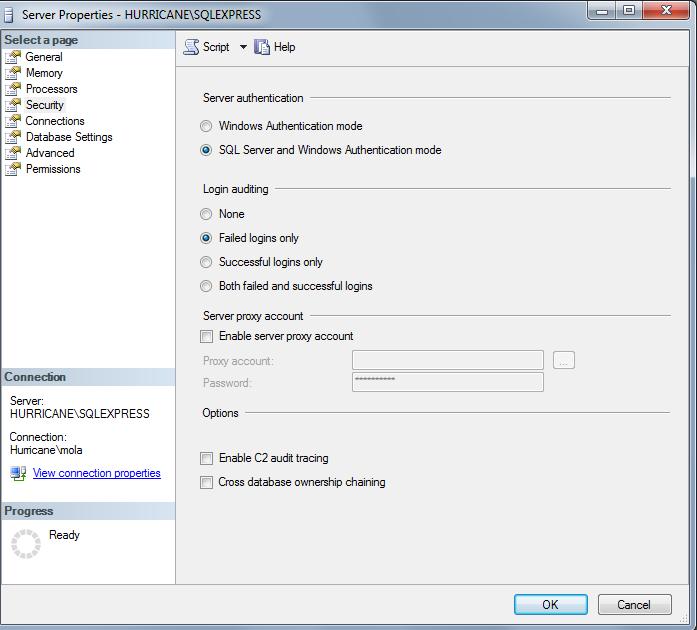Click the Script button label
Screen dimensions: 697x630
[216, 47]
